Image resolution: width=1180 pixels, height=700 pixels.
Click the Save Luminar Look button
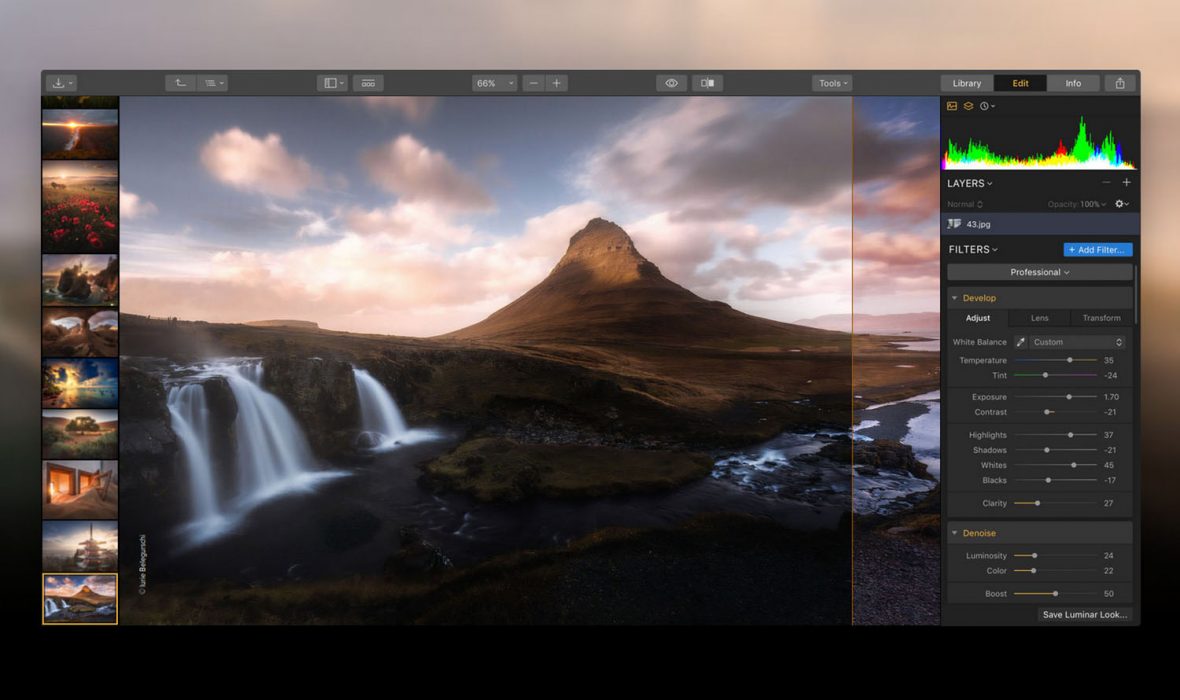click(1085, 615)
